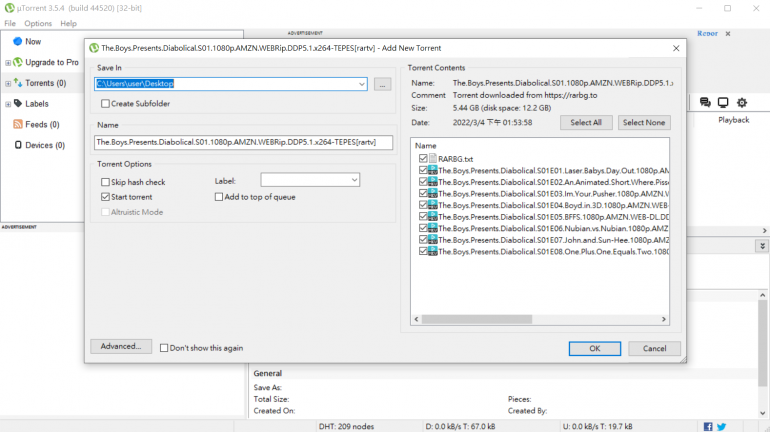The image size is (770, 432).
Task: Open the Save In path dropdown
Action: 361,84
